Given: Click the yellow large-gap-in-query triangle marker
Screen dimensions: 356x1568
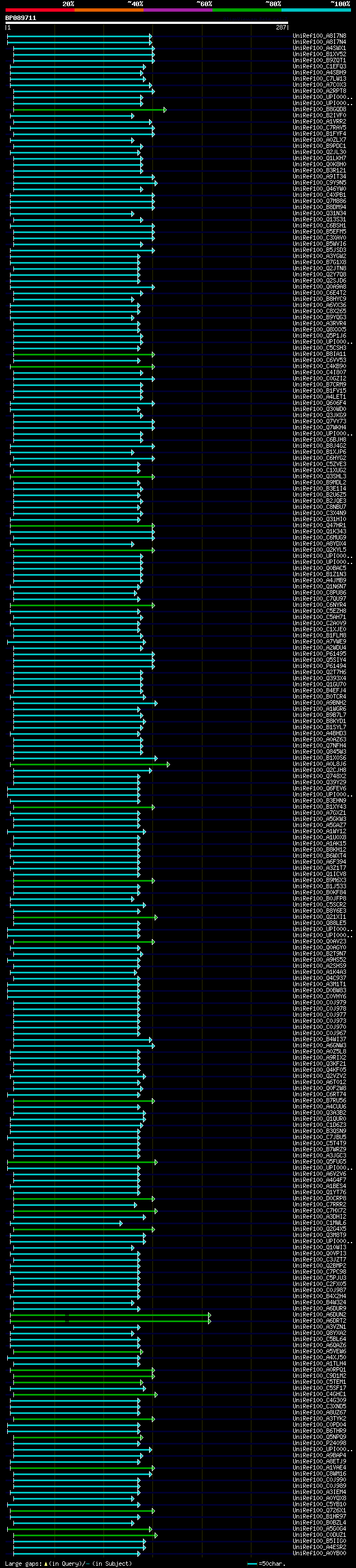Looking at the screenshot, I should (46, 1564).
